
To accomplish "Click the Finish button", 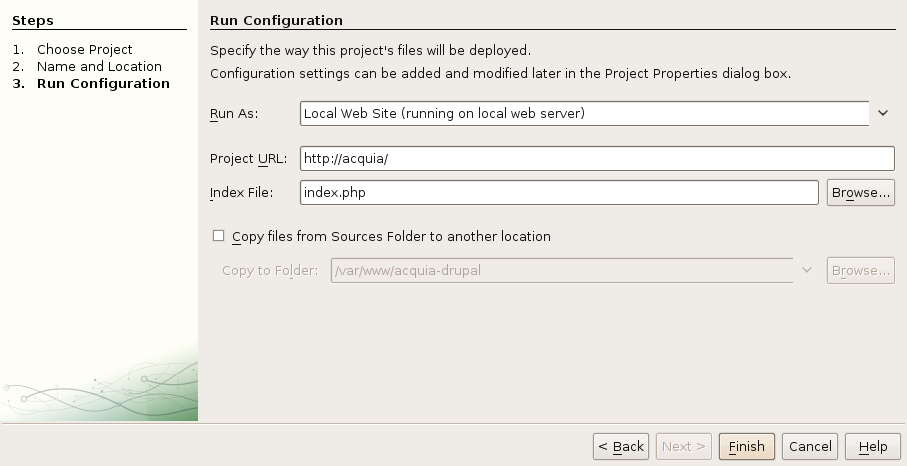I will point(746,447).
